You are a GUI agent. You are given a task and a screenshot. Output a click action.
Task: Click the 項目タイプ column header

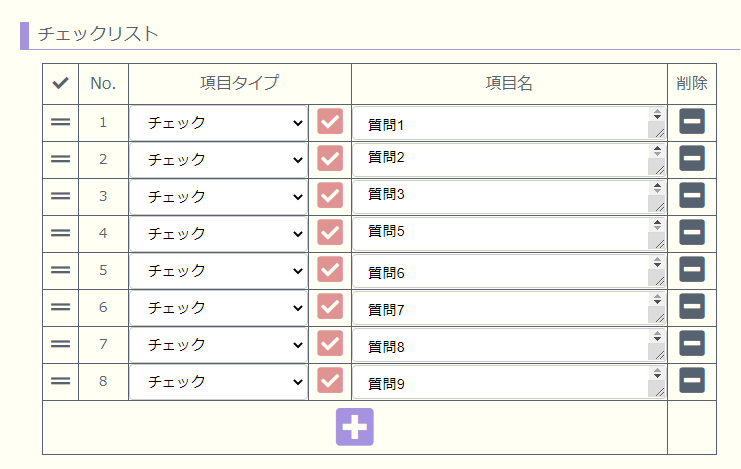pyautogui.click(x=240, y=83)
